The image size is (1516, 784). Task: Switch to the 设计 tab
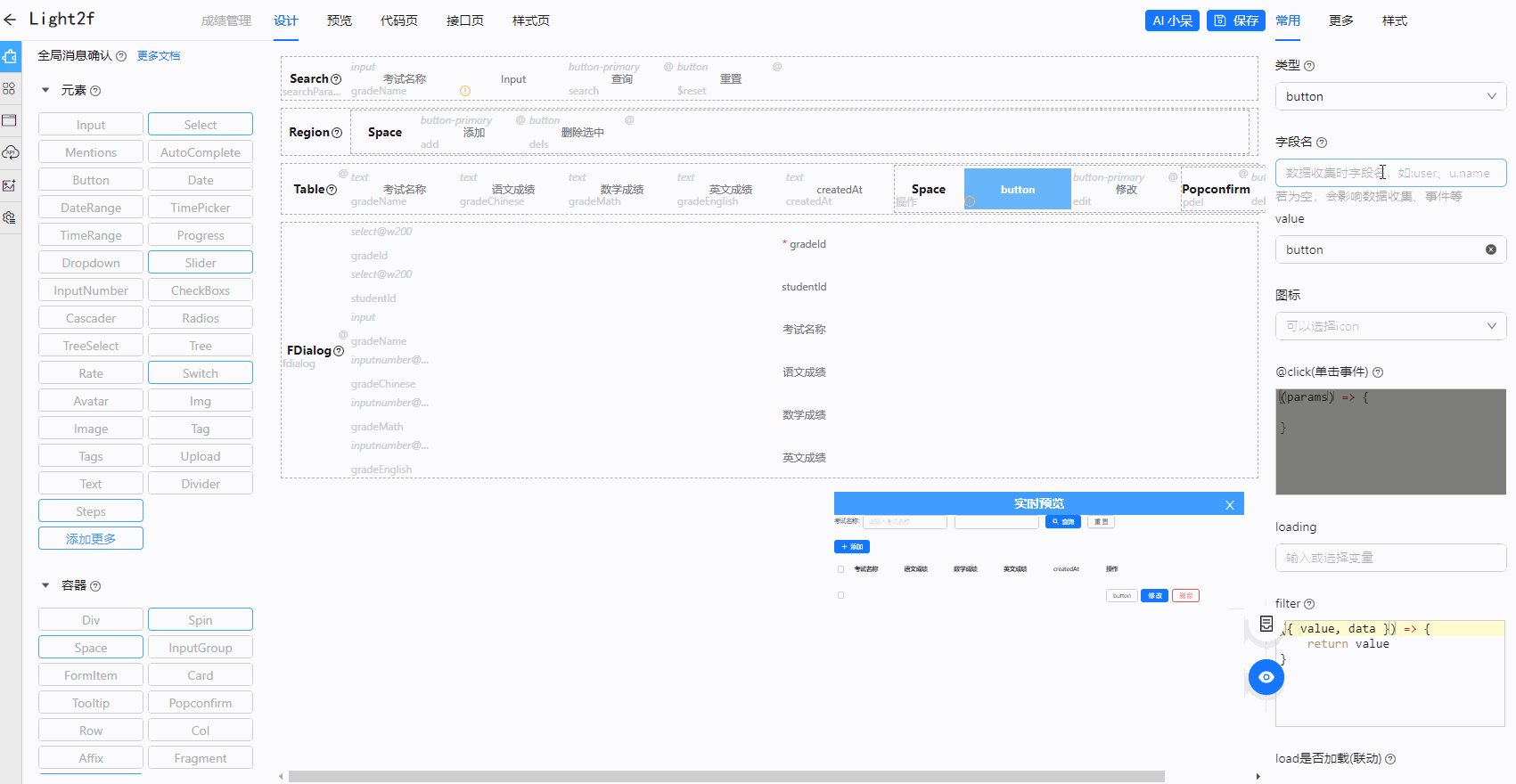click(286, 20)
